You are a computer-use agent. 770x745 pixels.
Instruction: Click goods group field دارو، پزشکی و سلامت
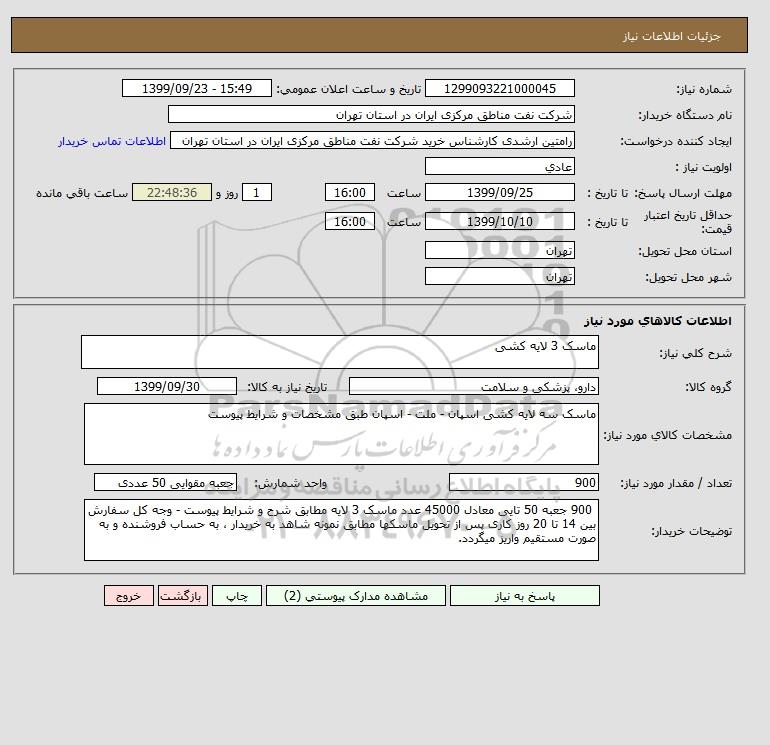point(473,386)
